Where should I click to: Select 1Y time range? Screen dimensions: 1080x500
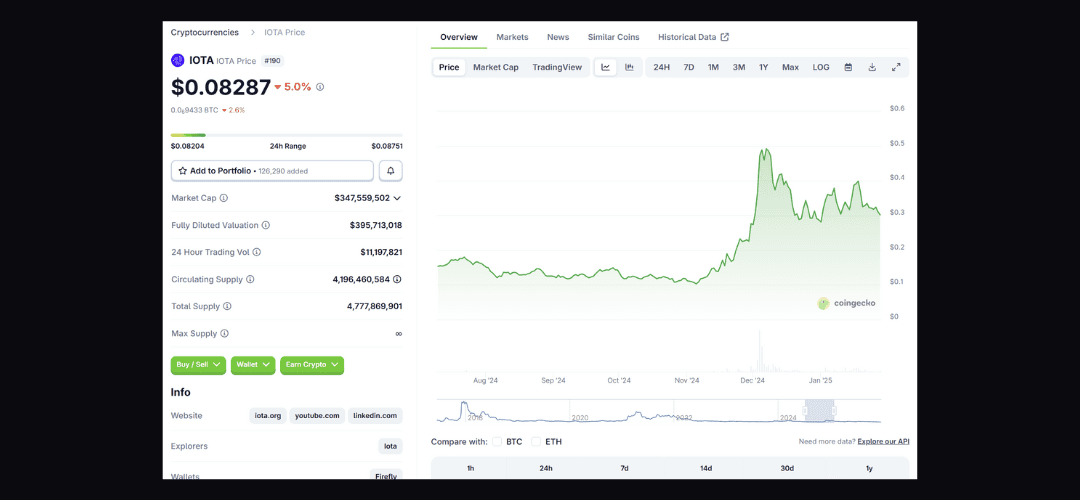pos(764,67)
